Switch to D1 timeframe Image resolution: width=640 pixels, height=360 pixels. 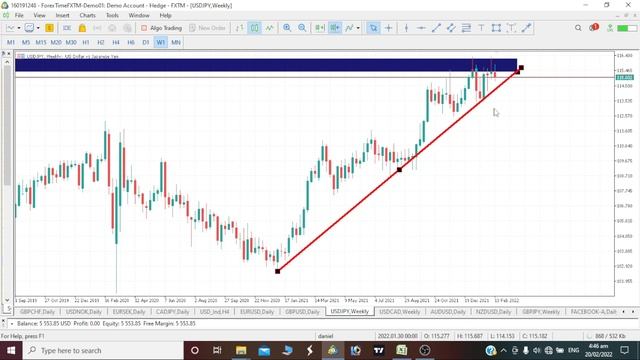tap(146, 42)
